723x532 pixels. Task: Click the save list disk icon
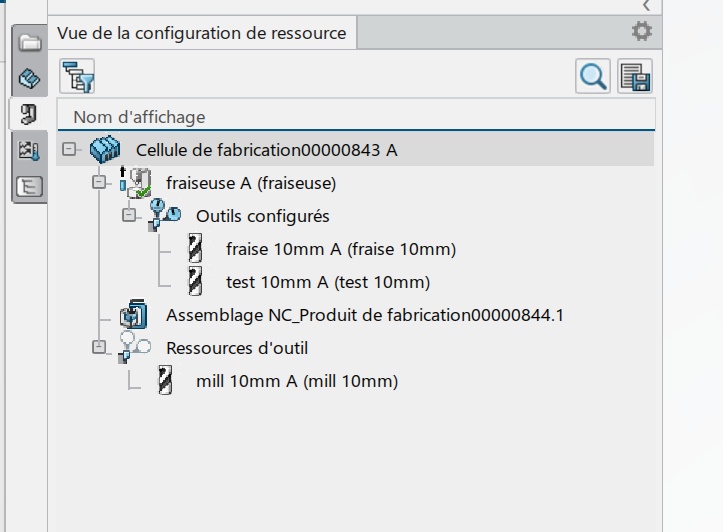(635, 77)
